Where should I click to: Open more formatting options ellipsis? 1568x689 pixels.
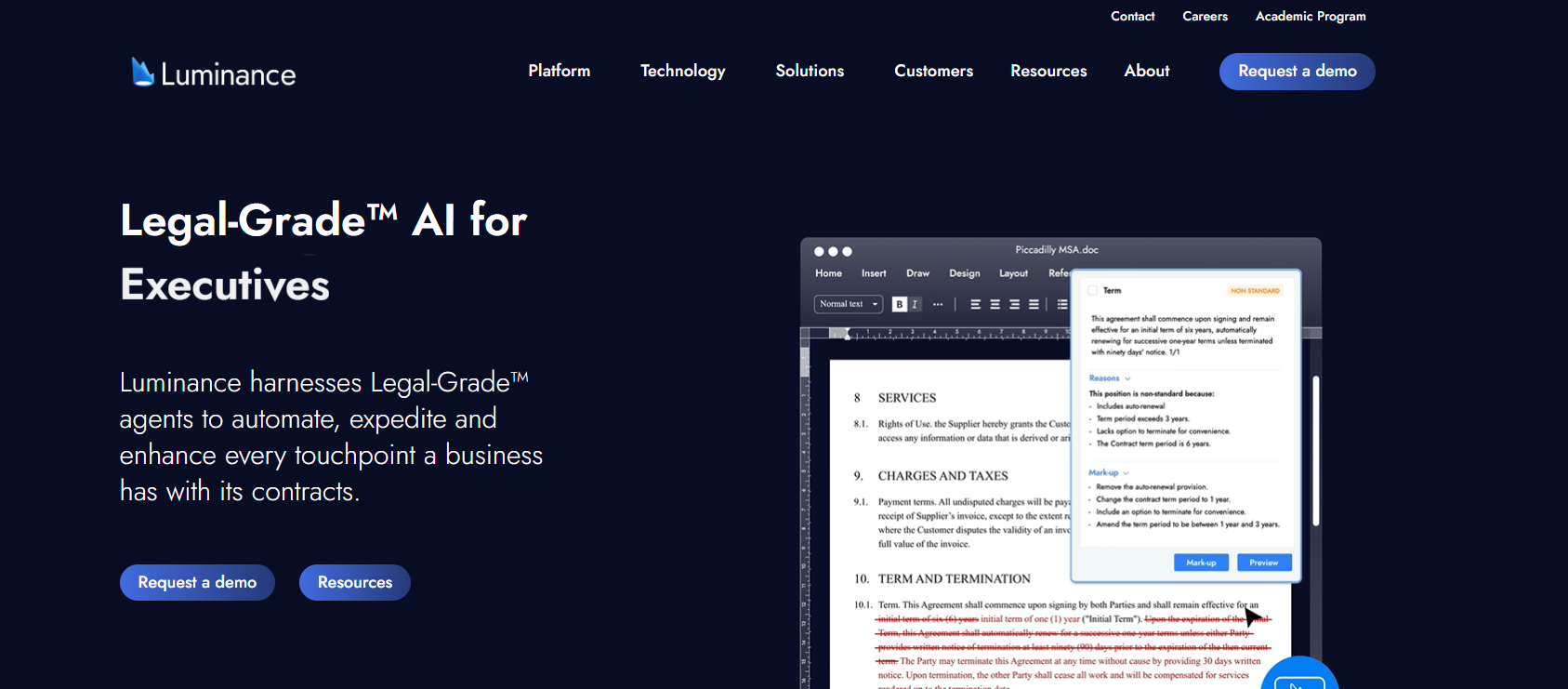938,304
